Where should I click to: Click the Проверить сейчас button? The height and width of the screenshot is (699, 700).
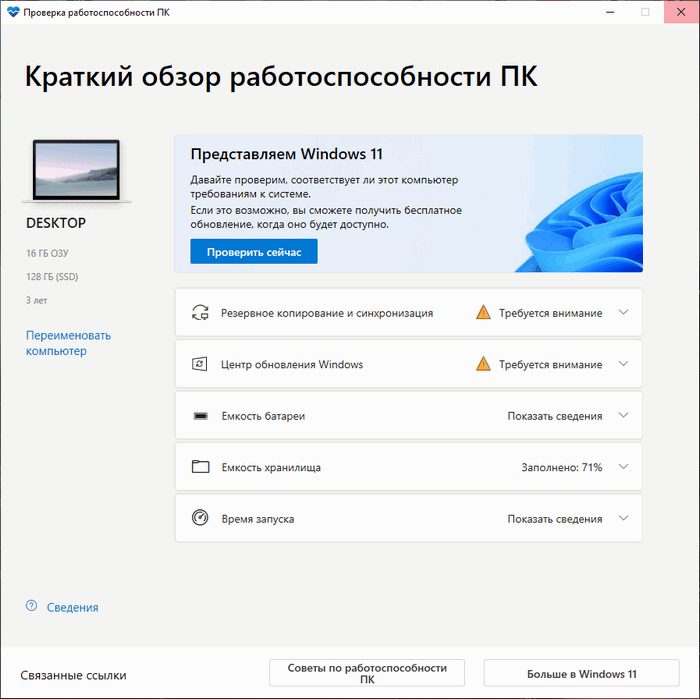click(x=254, y=252)
